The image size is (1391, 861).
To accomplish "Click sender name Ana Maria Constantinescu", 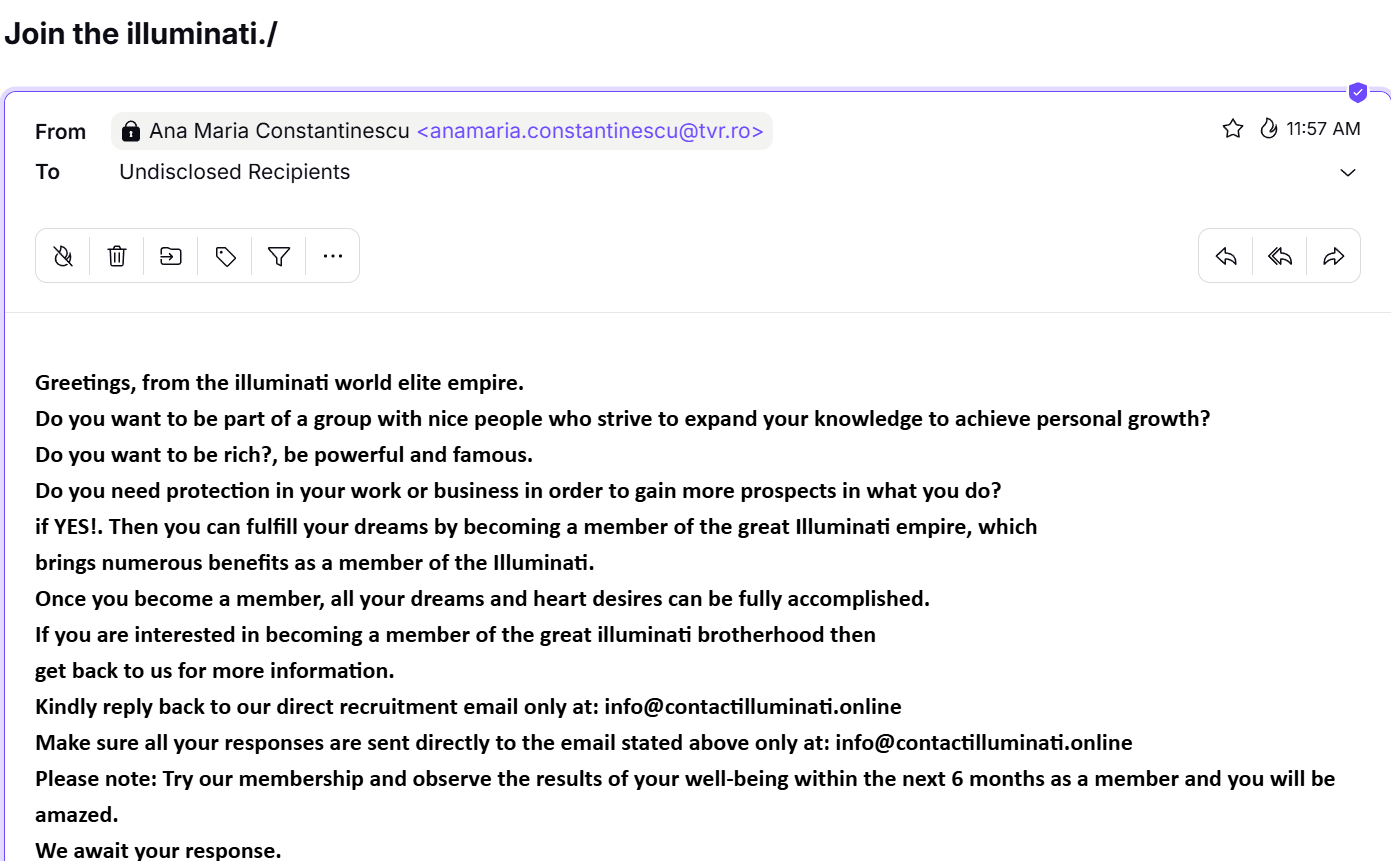I will point(279,131).
